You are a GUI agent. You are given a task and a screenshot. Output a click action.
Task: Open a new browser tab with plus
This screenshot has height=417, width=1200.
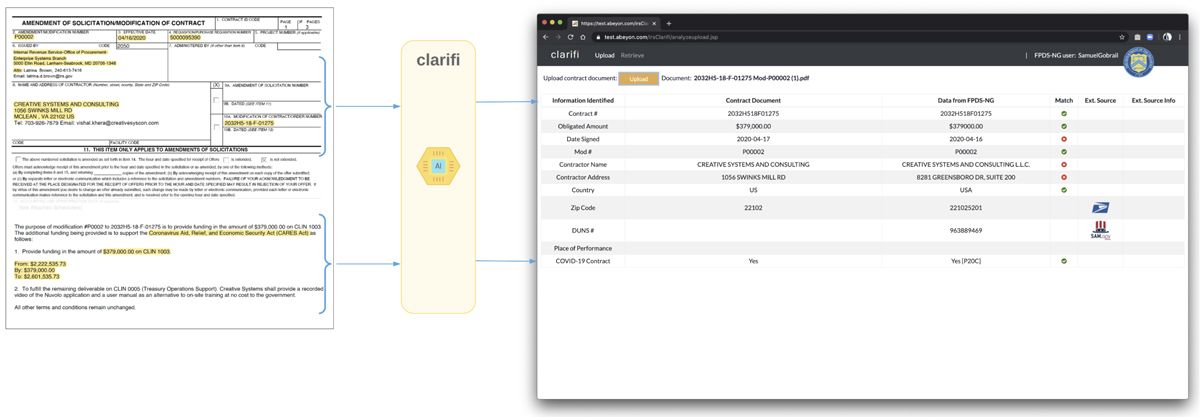click(669, 22)
